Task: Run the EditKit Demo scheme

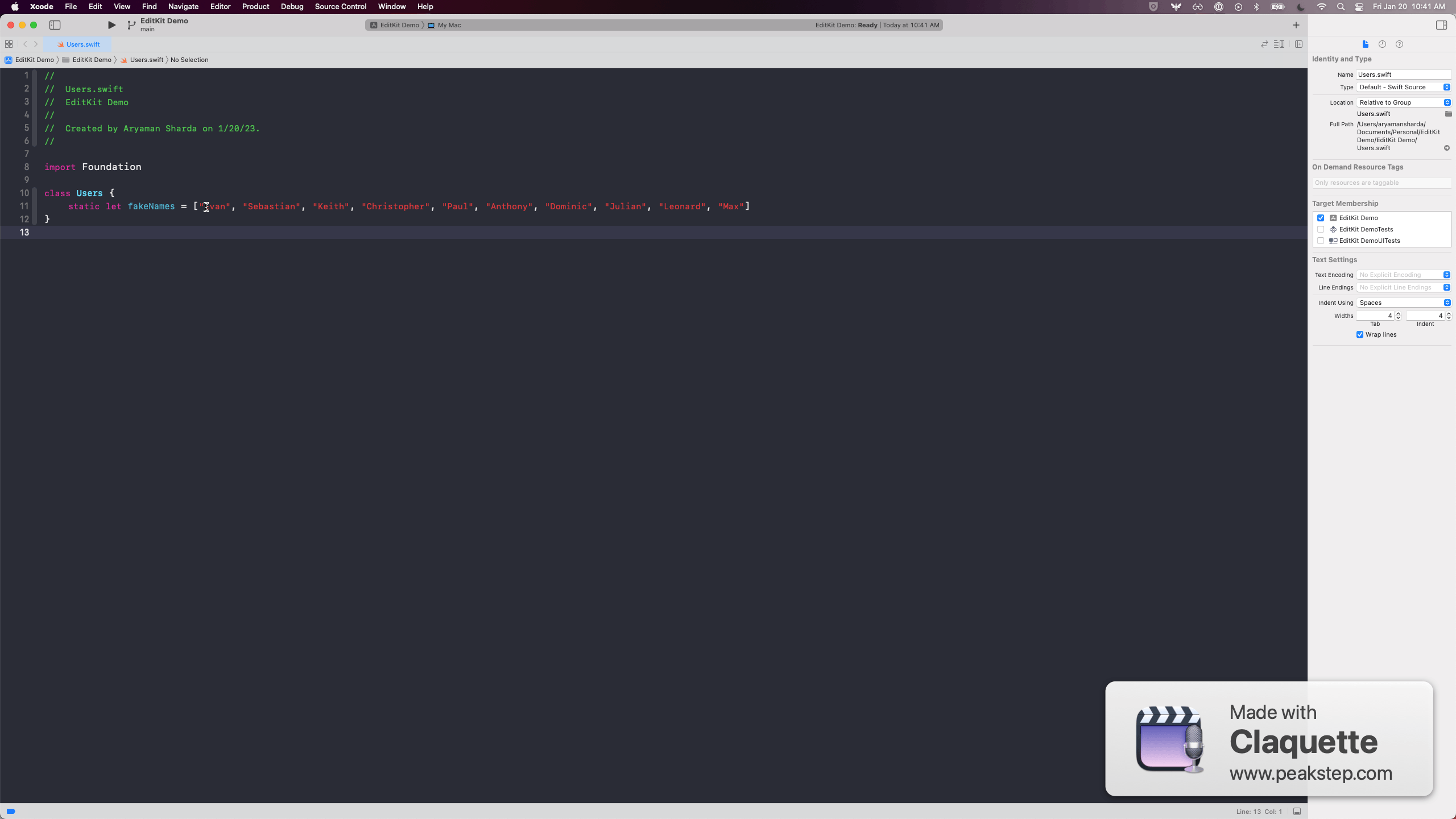Action: (x=111, y=25)
